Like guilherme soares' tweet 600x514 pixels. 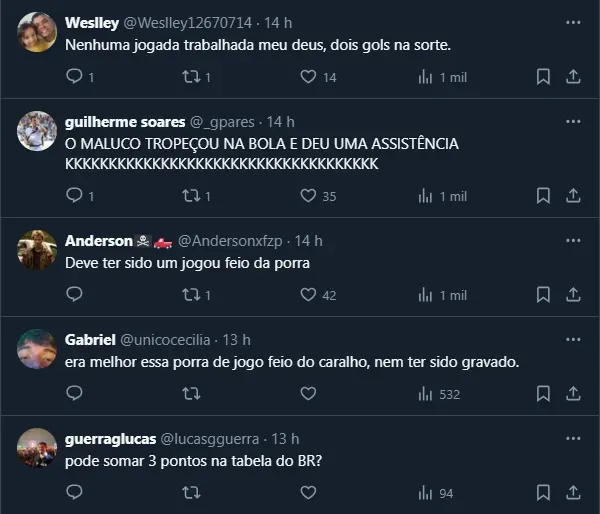point(308,196)
